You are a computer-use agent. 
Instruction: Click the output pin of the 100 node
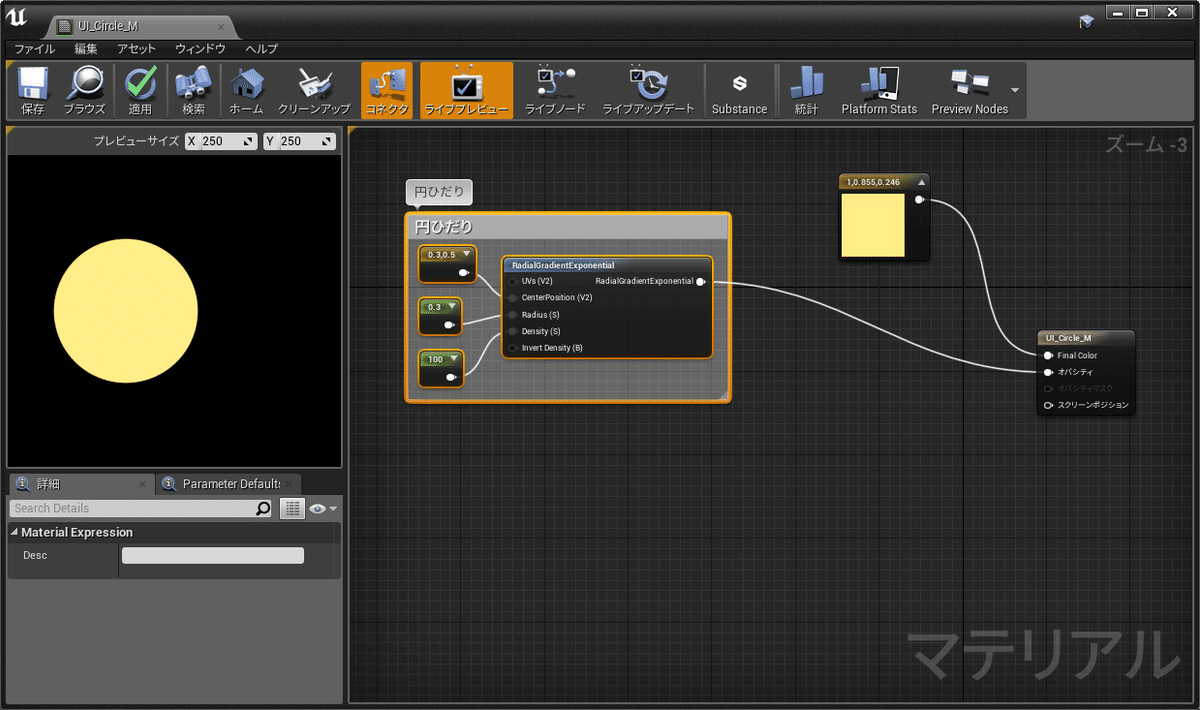(451, 377)
